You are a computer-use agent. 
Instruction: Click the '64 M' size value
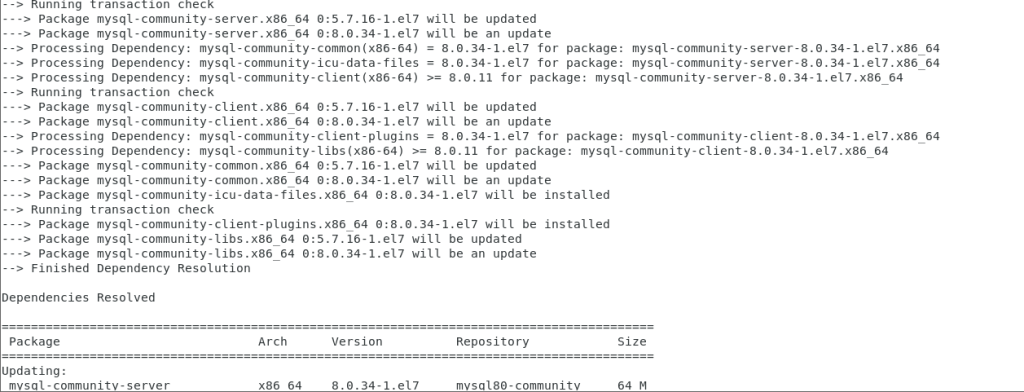coord(632,385)
